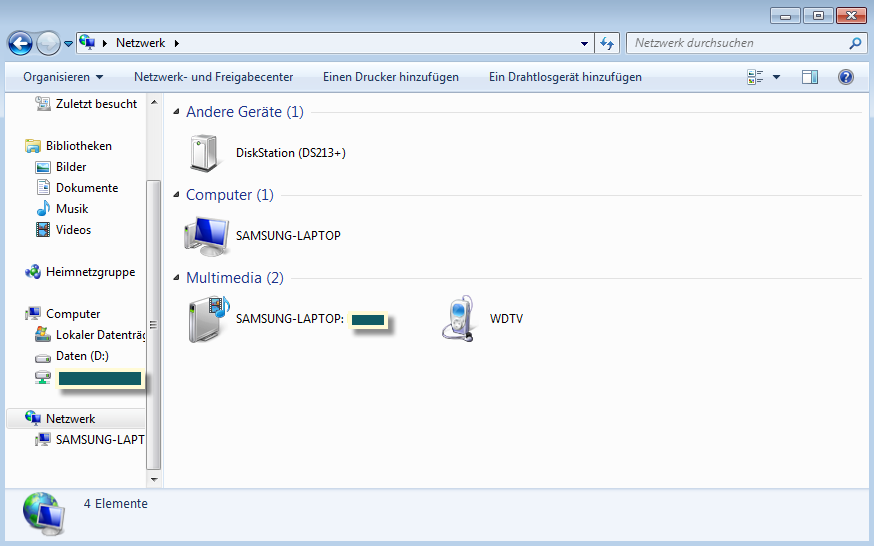Close the Explorer window
This screenshot has height=546, width=874.
851,16
